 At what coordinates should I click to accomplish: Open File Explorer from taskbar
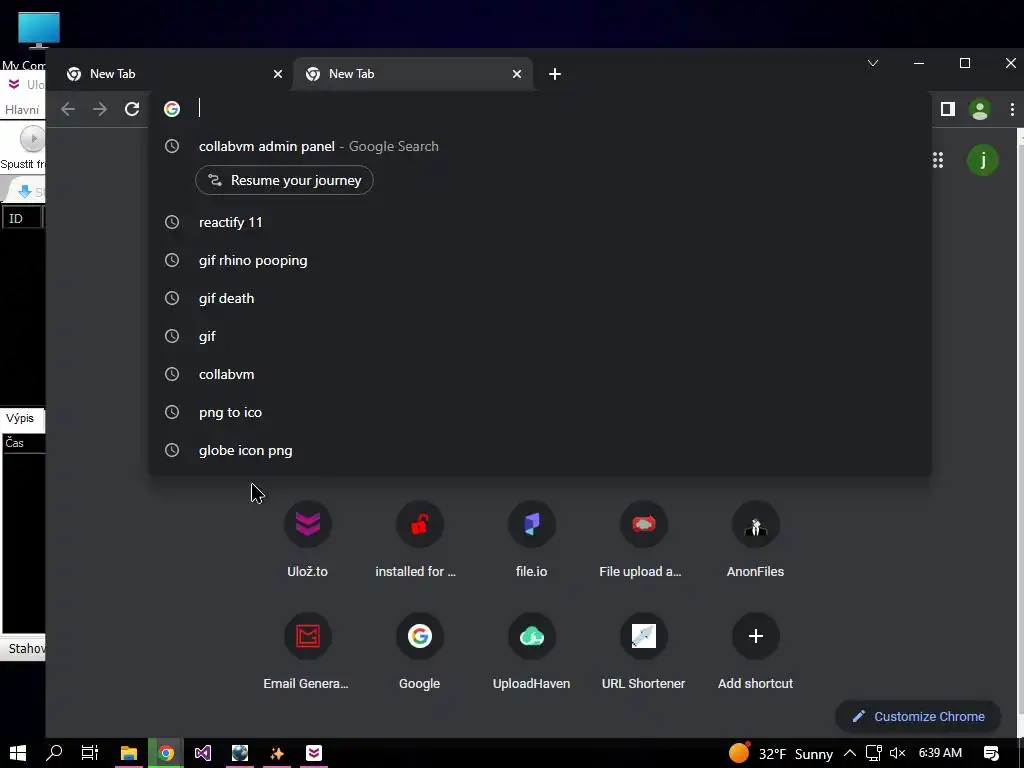(129, 753)
